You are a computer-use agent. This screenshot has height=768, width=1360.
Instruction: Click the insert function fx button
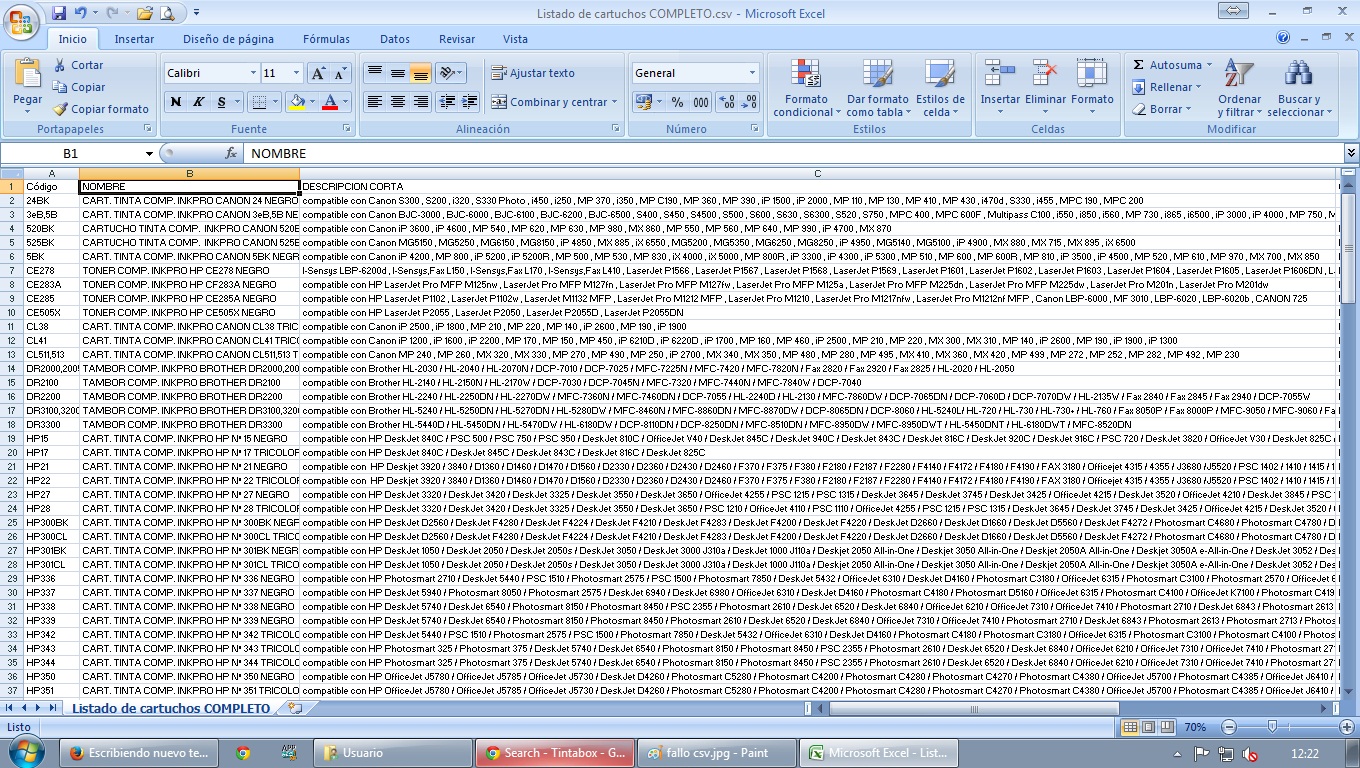pos(231,153)
